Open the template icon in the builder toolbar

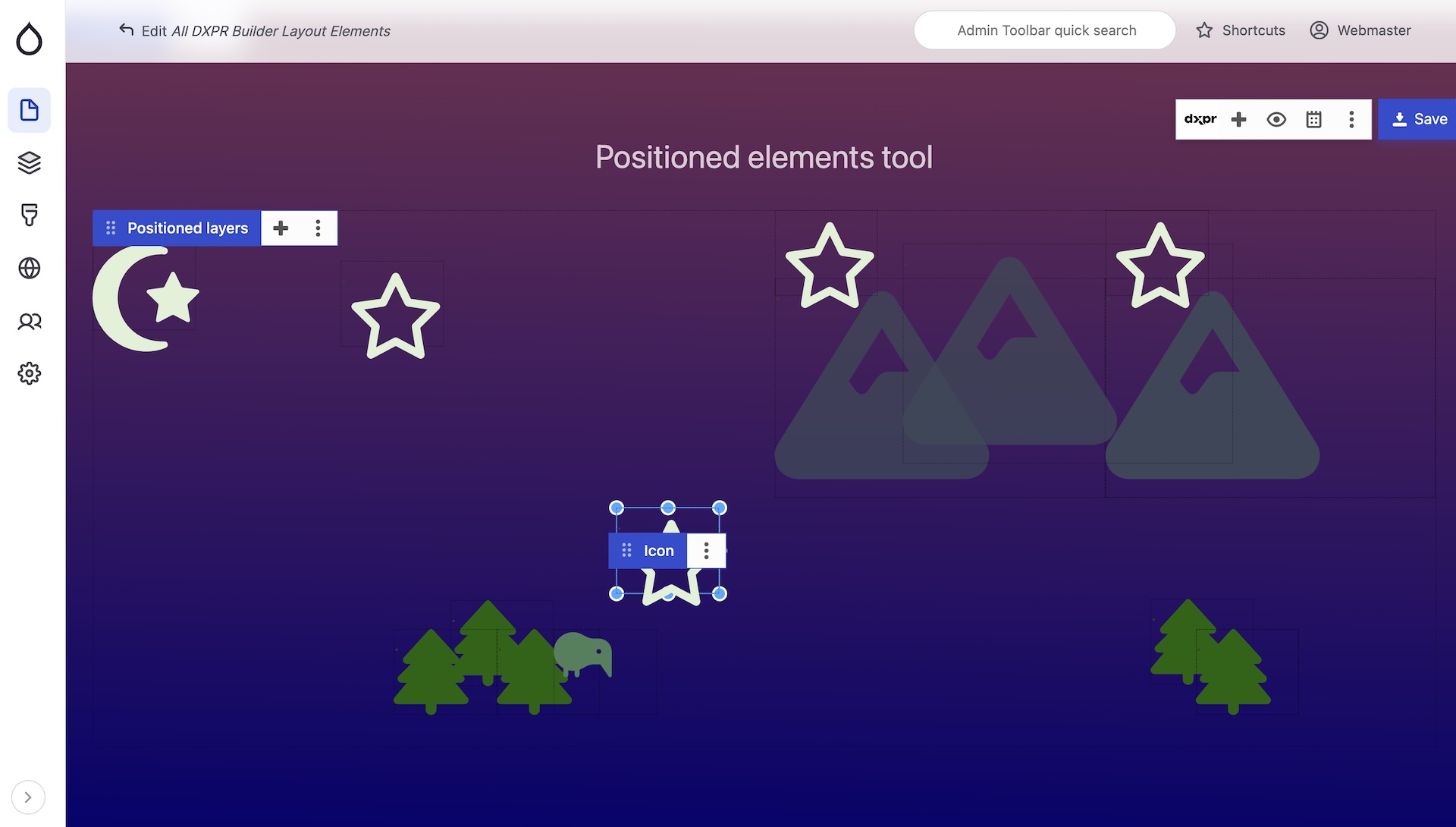1314,119
